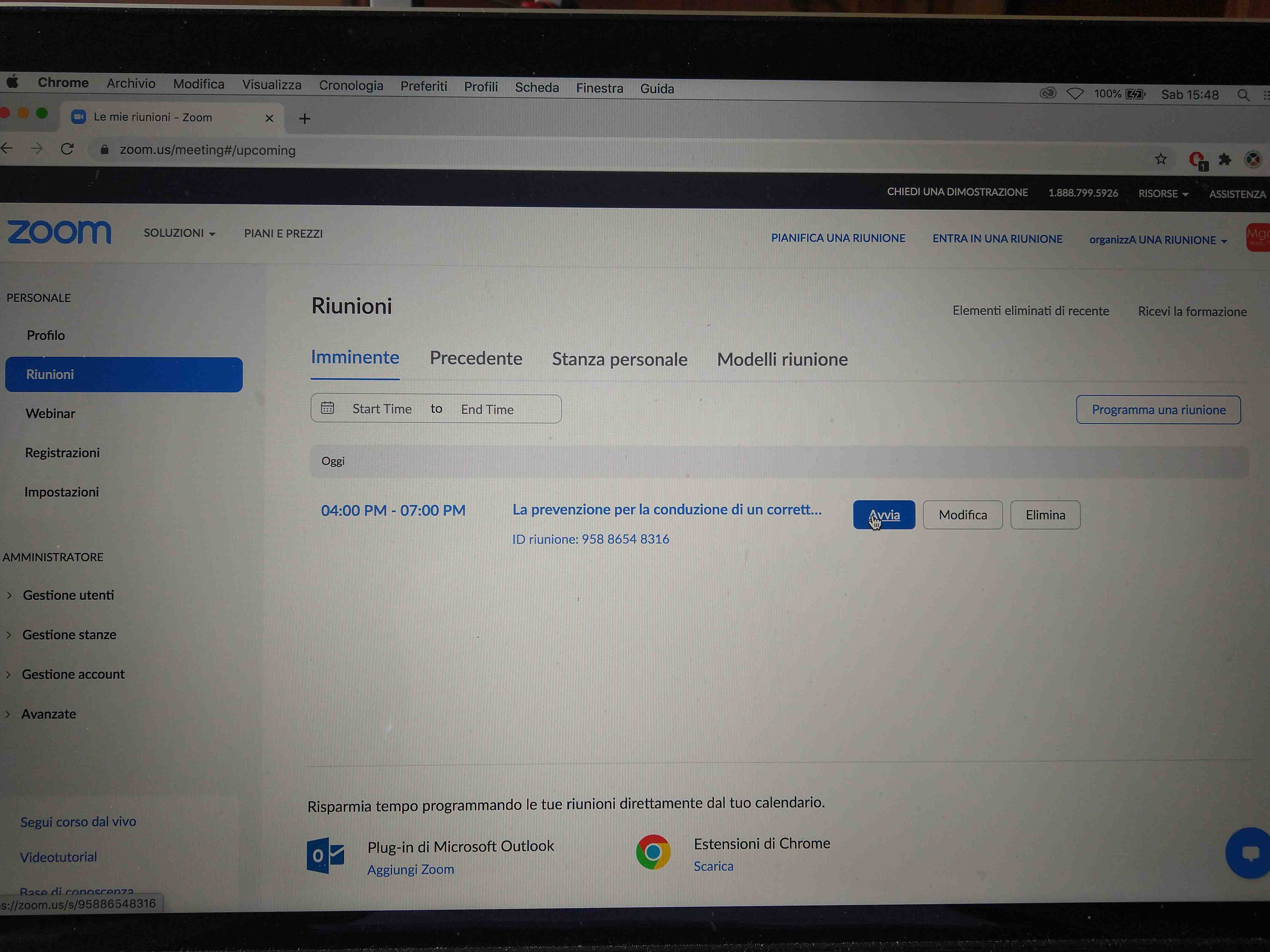Expand the RISORSE dropdown

(1163, 194)
